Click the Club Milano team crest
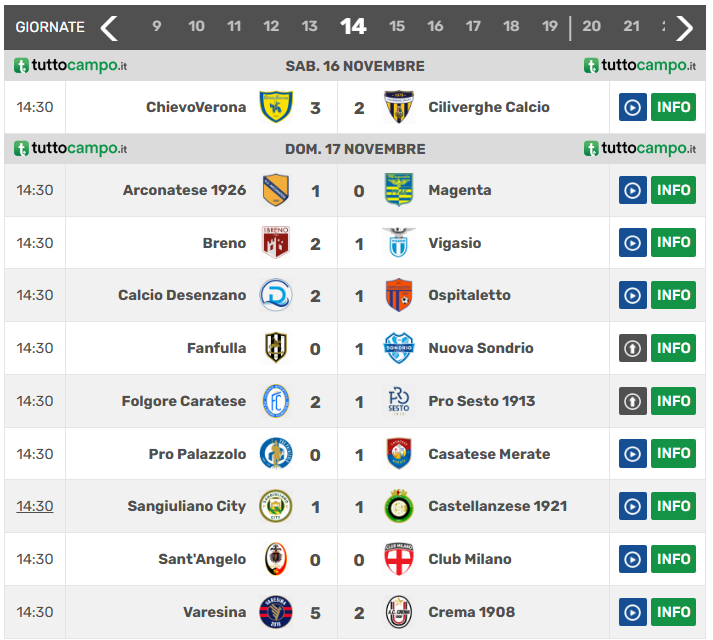 pos(399,559)
